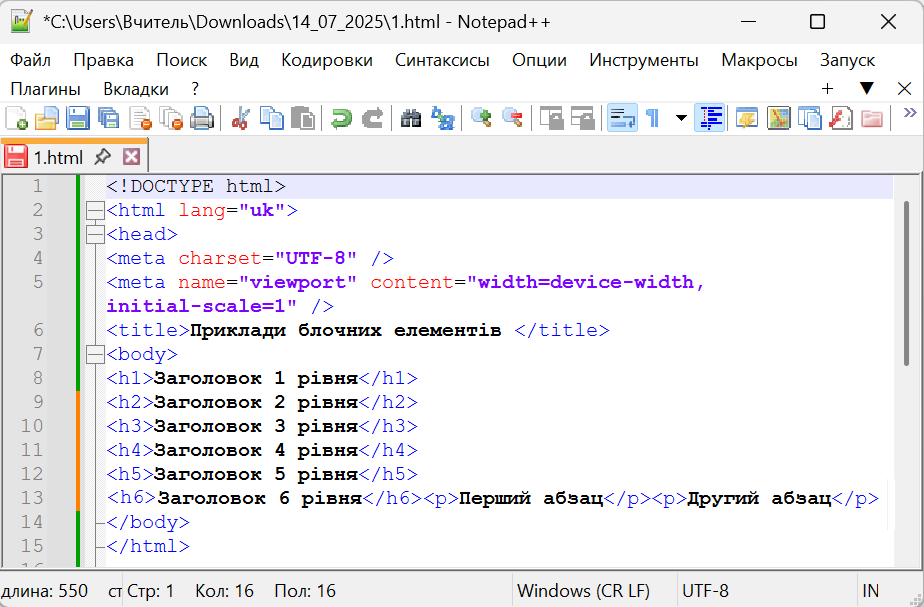
Task: Close the 1.html tab with red X
Action: (131, 157)
